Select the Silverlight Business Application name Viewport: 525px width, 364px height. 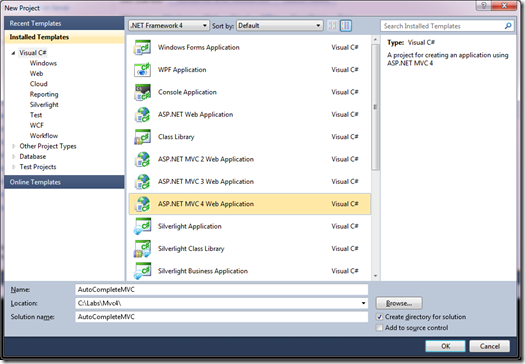[203, 271]
